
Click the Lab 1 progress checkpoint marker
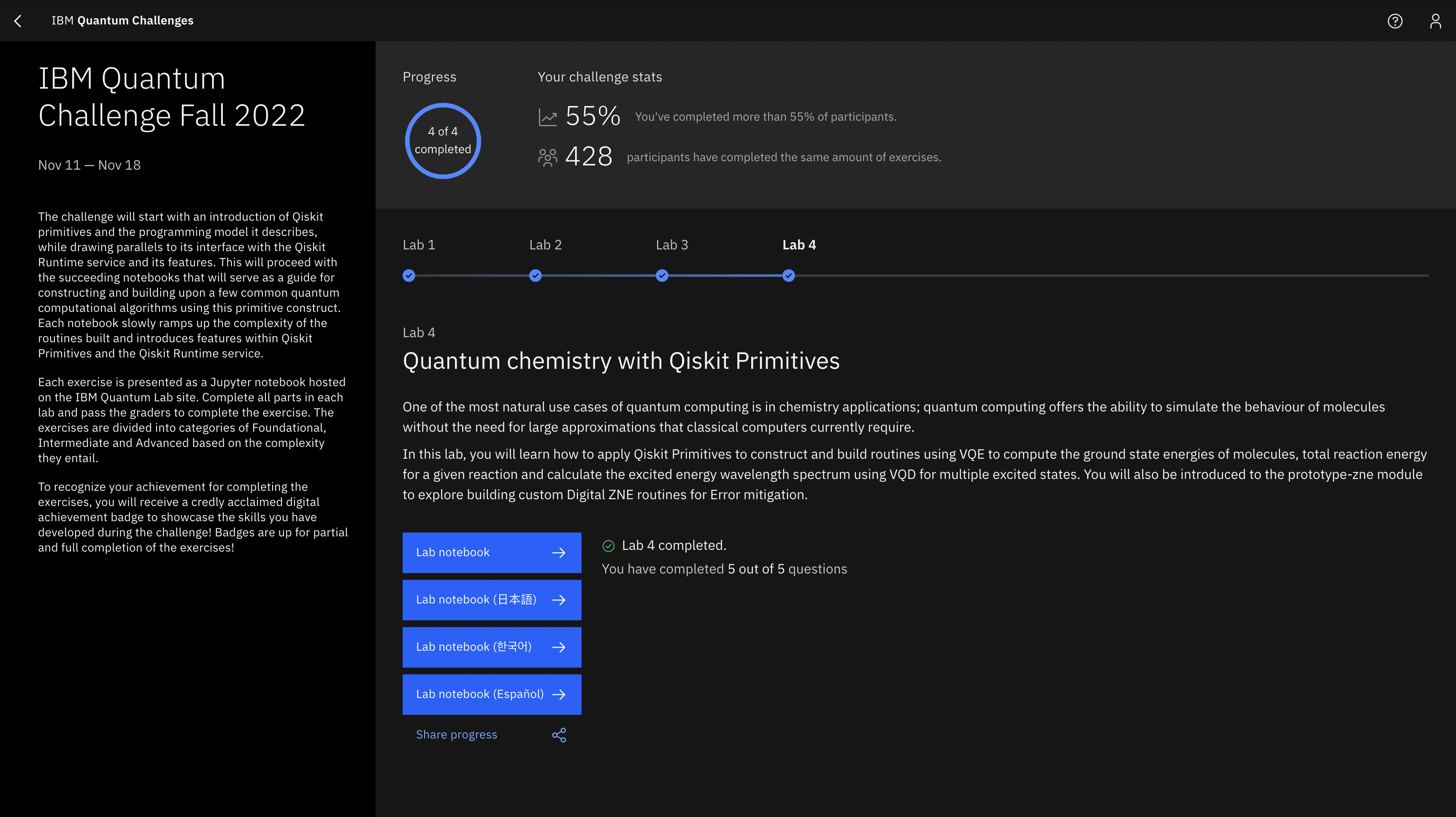pyautogui.click(x=409, y=276)
